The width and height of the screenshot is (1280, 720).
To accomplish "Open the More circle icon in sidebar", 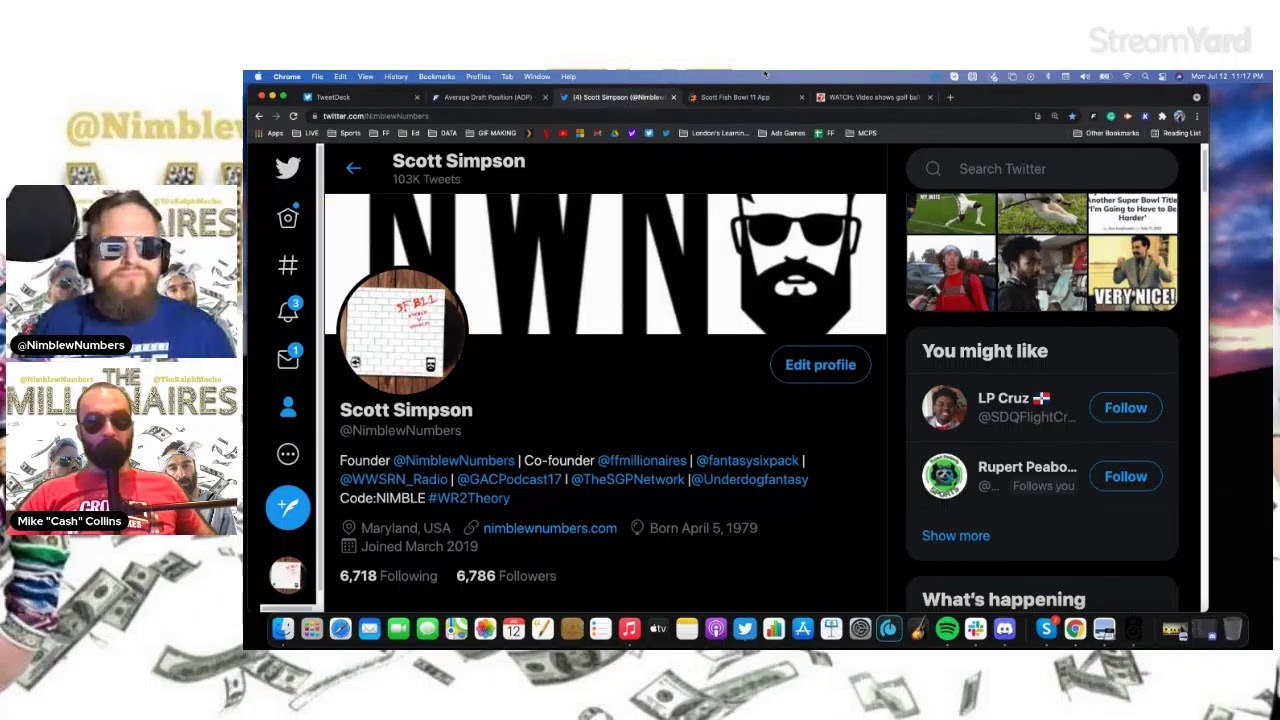I will [288, 454].
